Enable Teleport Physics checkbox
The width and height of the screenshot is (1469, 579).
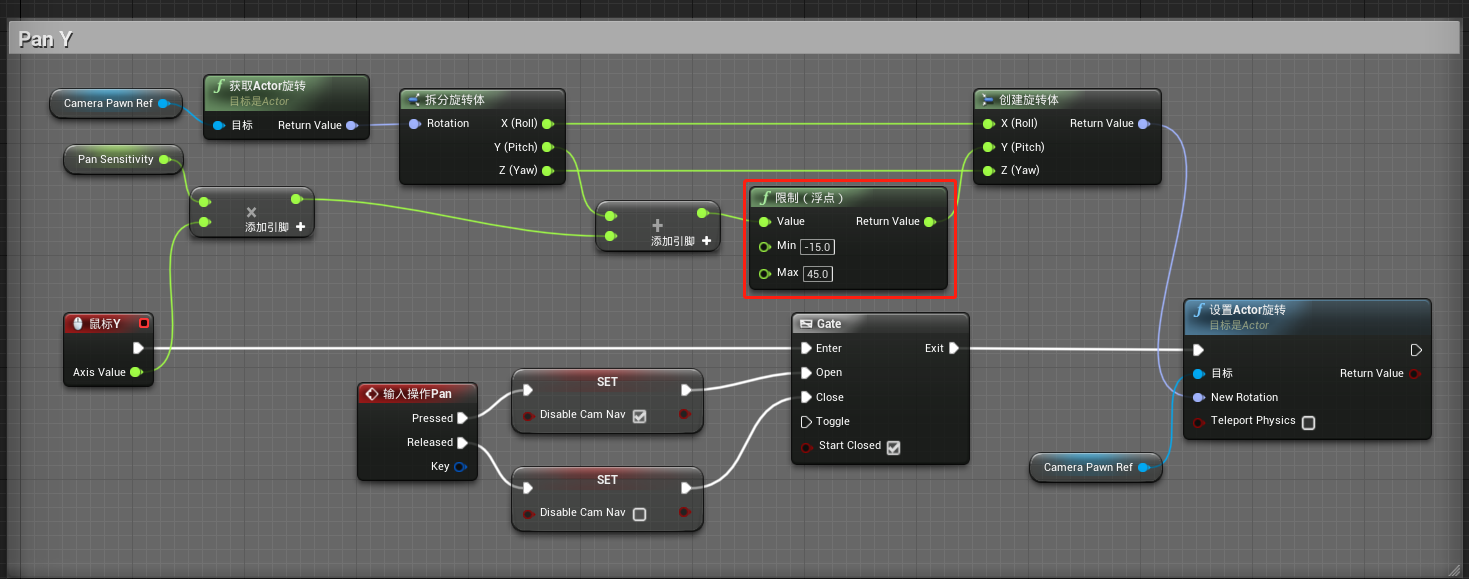pos(1308,422)
